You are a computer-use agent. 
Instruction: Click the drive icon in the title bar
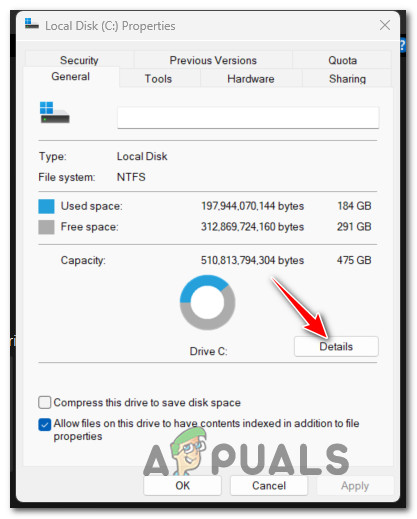pyautogui.click(x=32, y=24)
